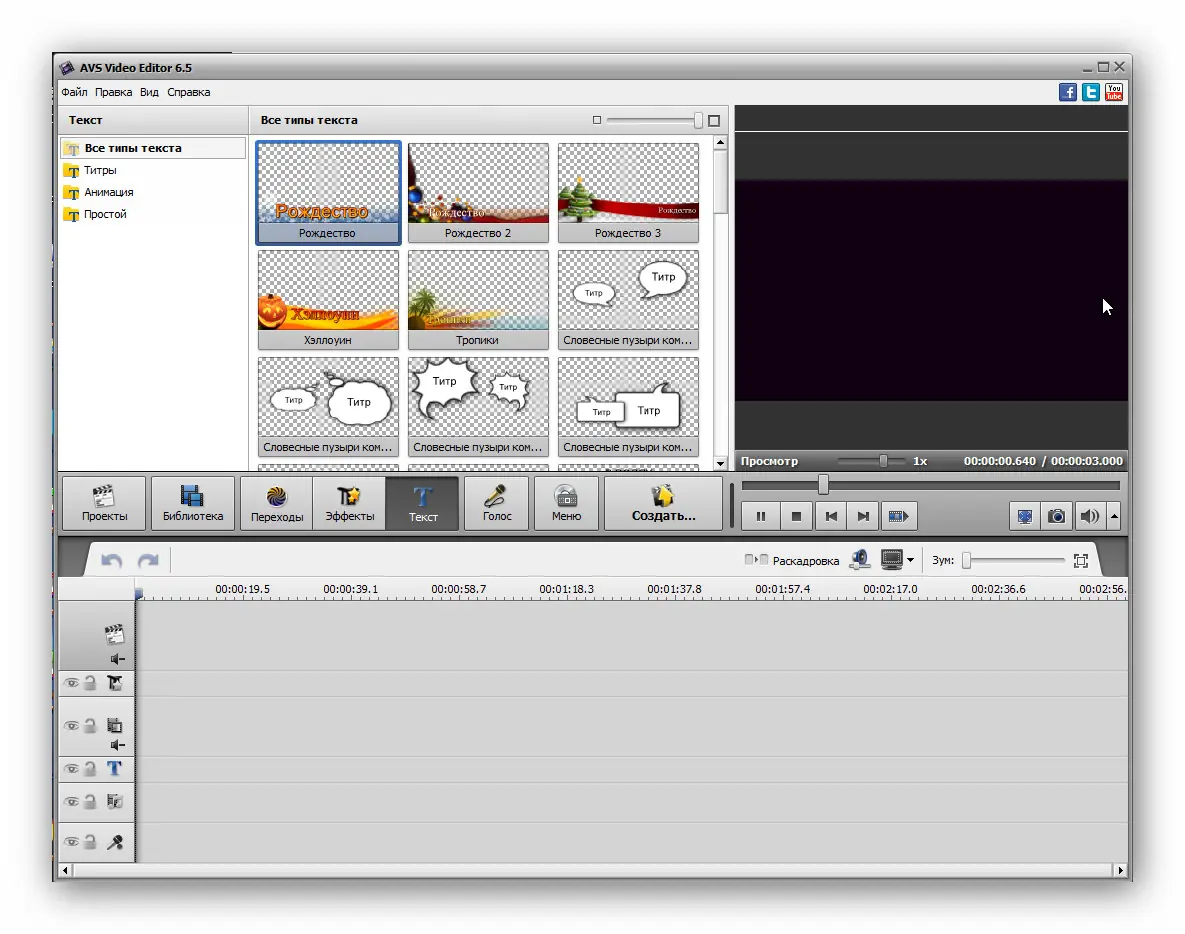Choose the Хэллоуин text preset
The height and width of the screenshot is (934, 1185).
(x=328, y=300)
